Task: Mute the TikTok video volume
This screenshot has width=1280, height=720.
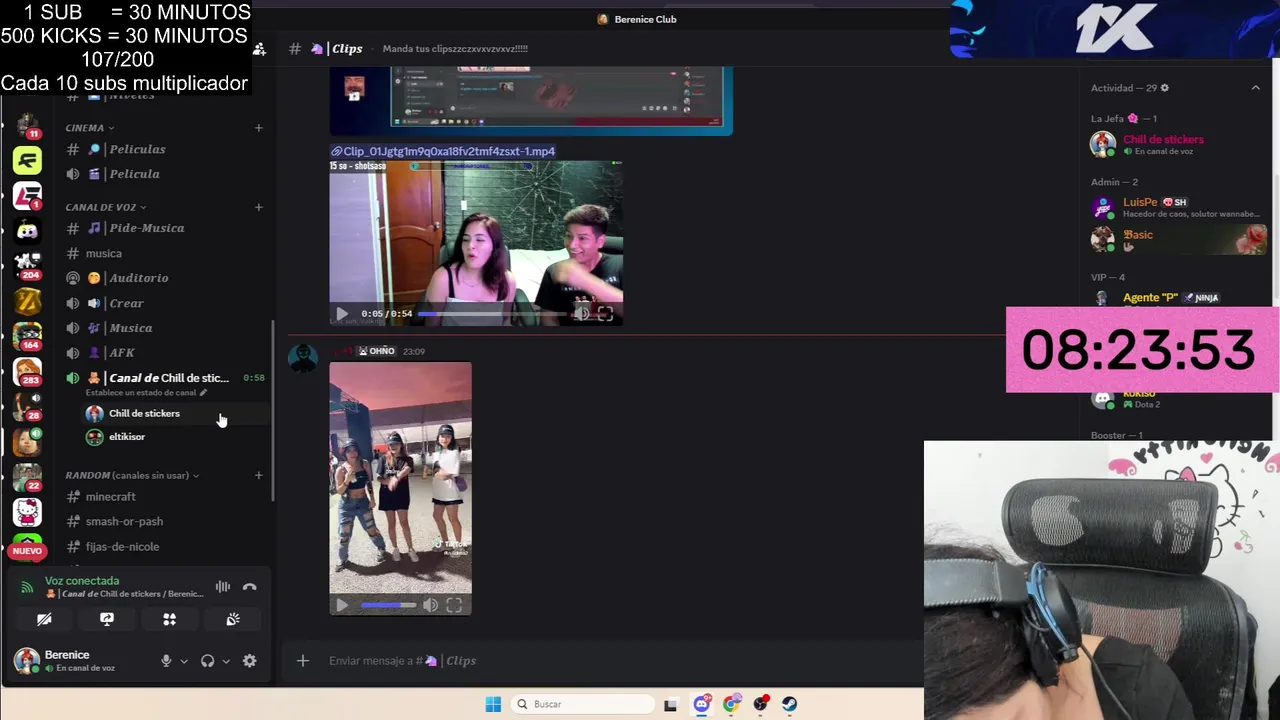Action: coord(430,605)
